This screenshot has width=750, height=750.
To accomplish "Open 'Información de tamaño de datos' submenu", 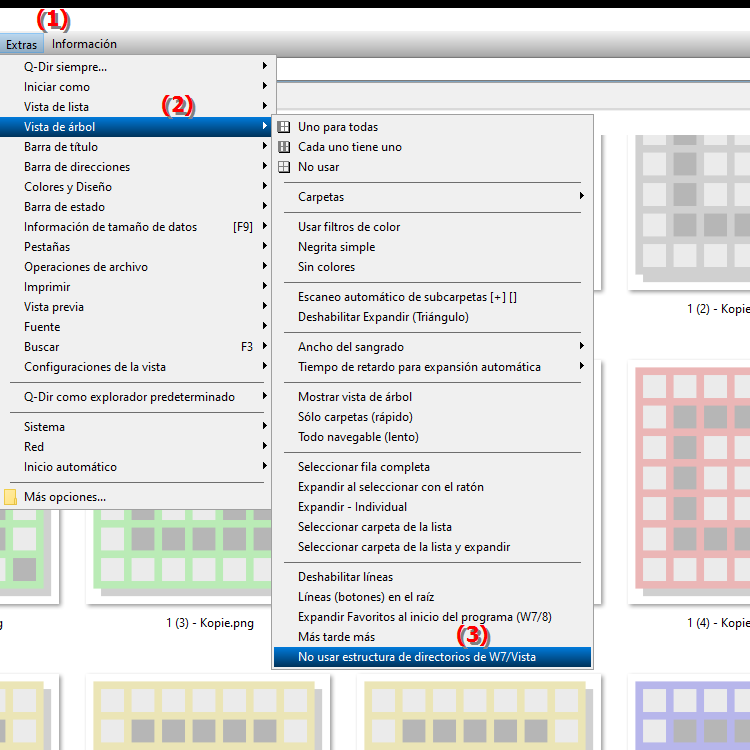I will [x=136, y=227].
